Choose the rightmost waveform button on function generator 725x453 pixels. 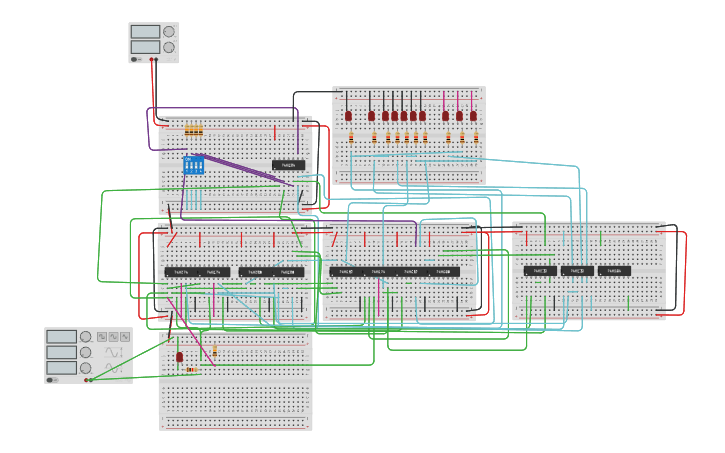click(125, 337)
